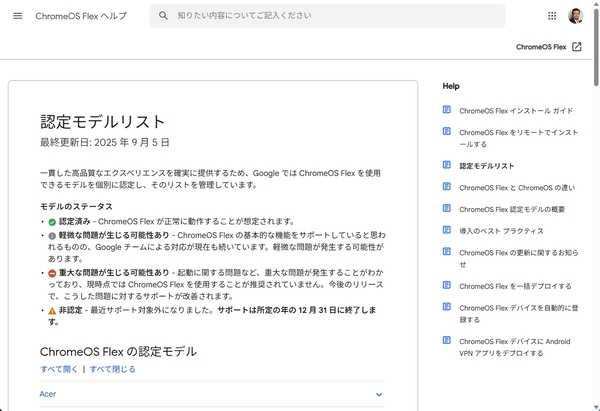Click the page vertical scrollbar thumb
This screenshot has width=600, height=411.
(596, 47)
